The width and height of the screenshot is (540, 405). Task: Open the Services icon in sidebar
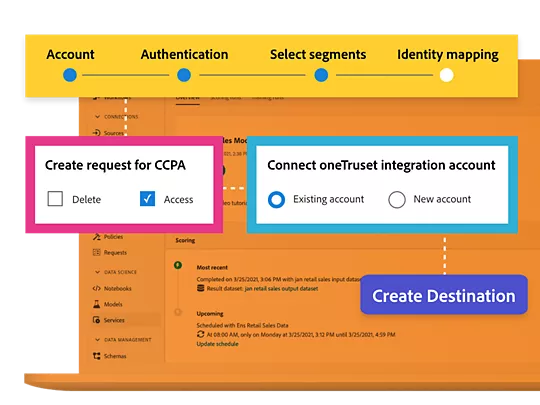pos(96,320)
